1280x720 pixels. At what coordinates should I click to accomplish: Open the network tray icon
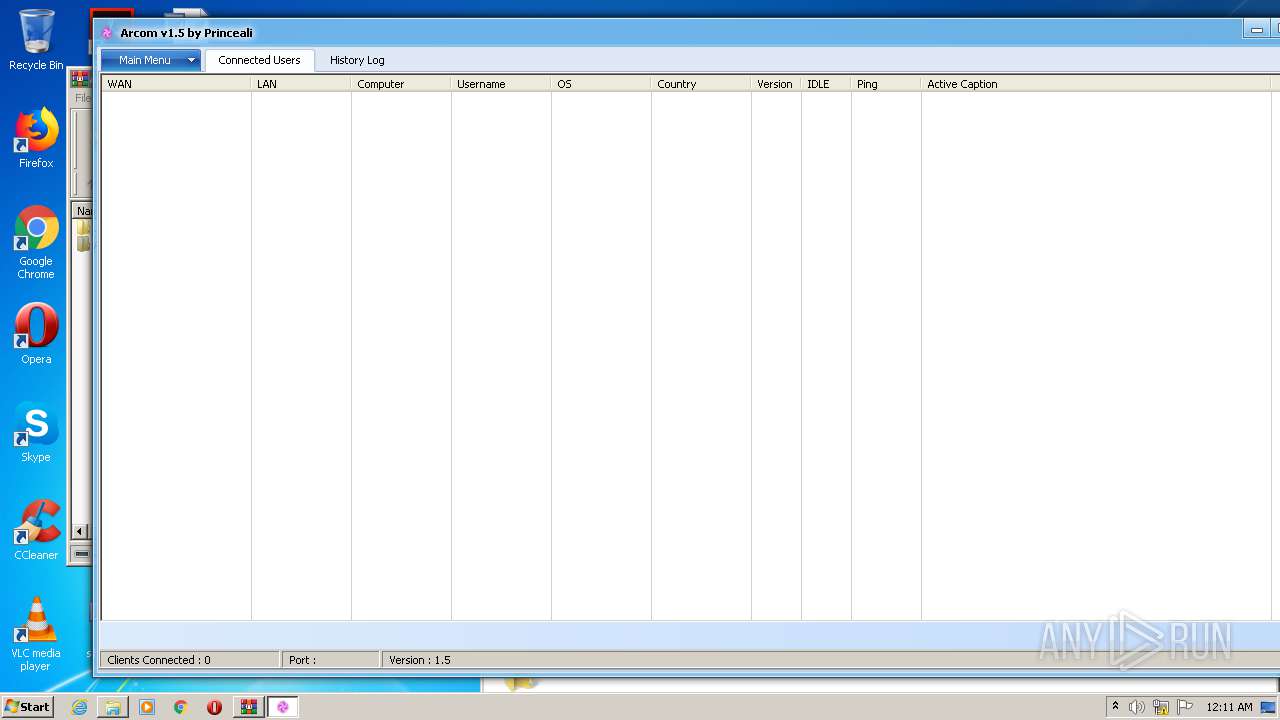tap(1161, 707)
